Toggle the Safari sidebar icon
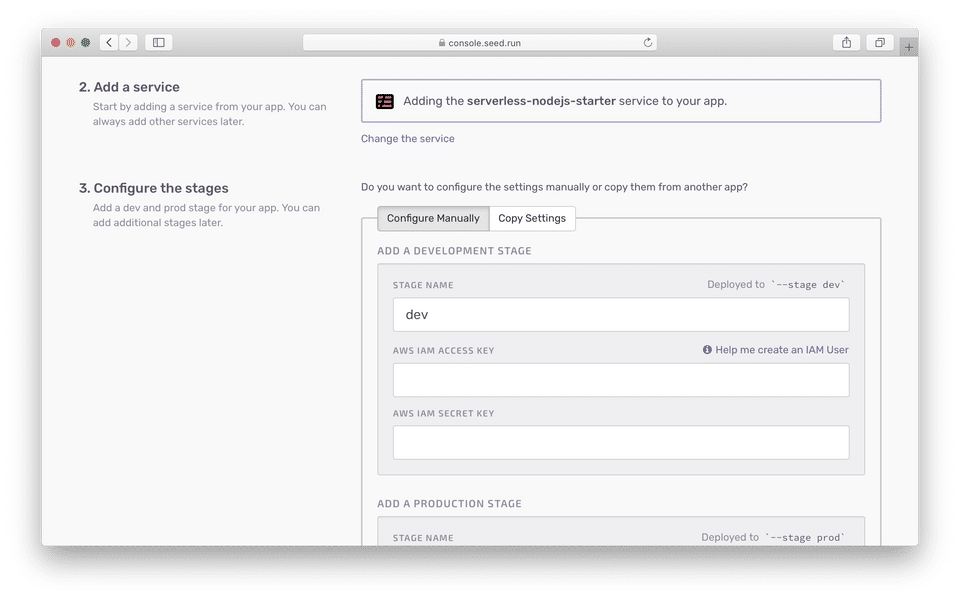This screenshot has height=601, width=960. pos(159,42)
